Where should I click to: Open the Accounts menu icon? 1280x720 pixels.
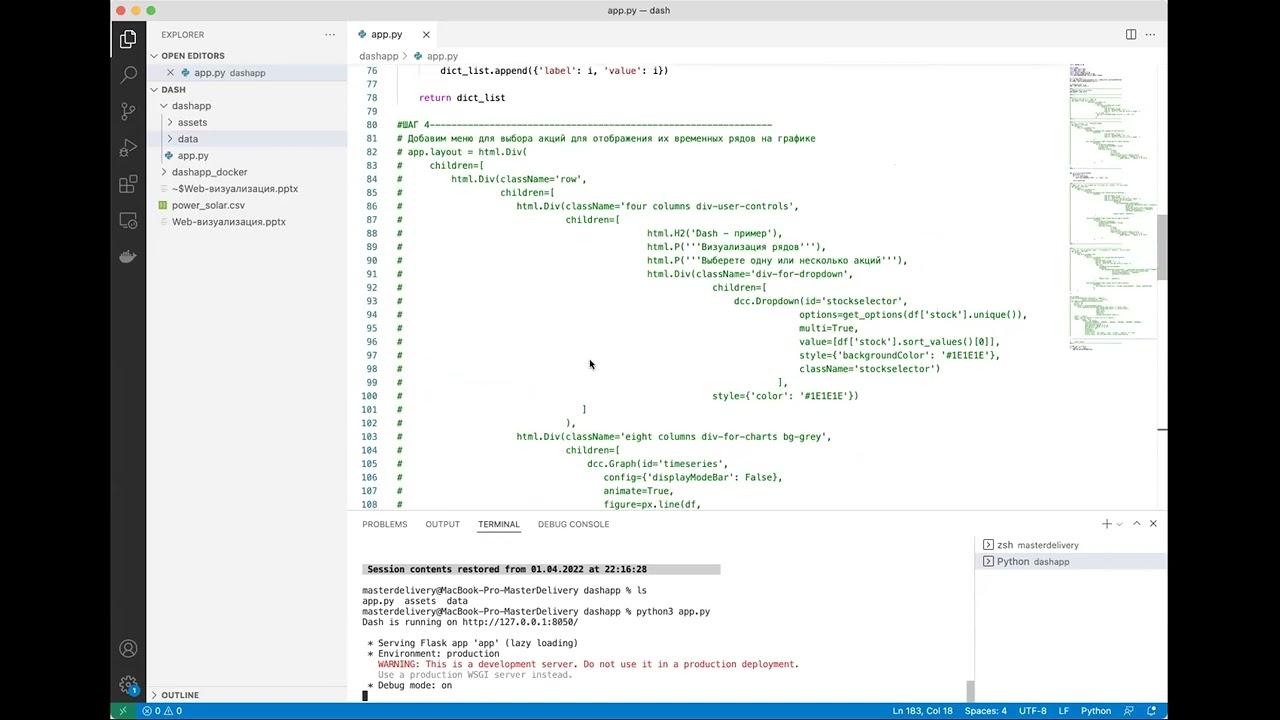(x=128, y=649)
